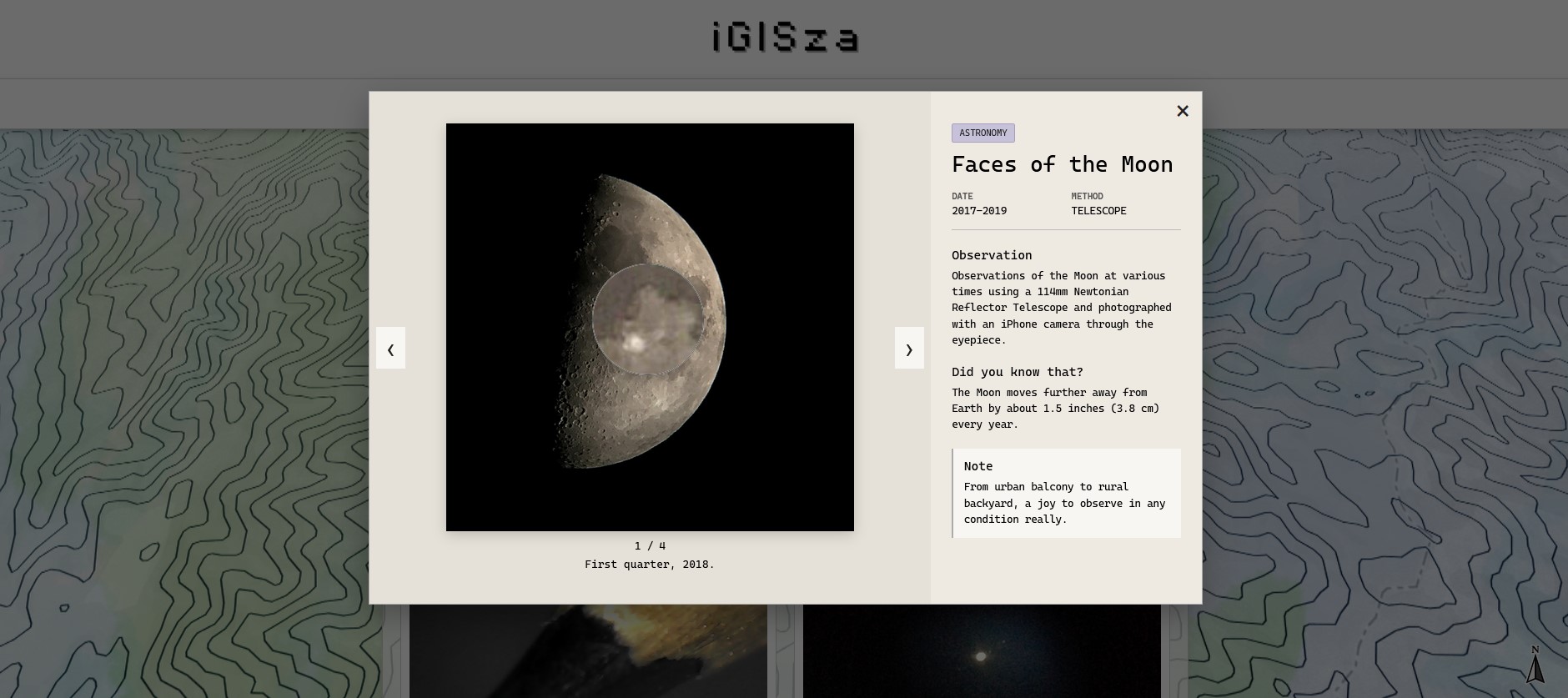Click the 'Note' box heading
Image resolution: width=1568 pixels, height=698 pixels.
click(x=978, y=466)
